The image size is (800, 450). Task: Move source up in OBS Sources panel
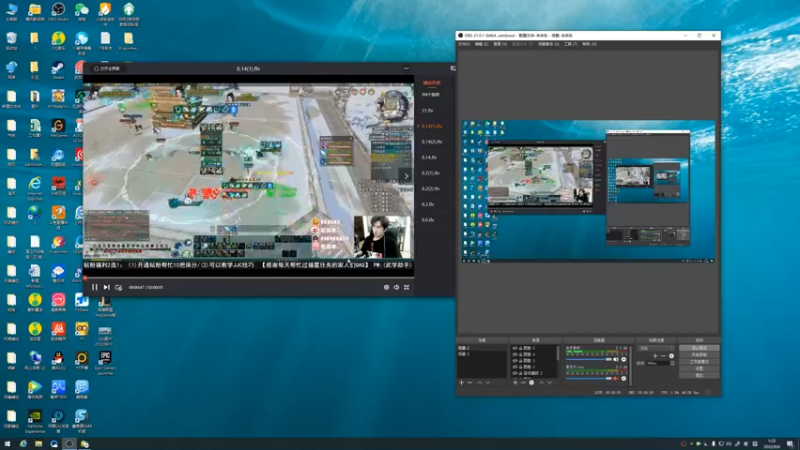pos(542,383)
